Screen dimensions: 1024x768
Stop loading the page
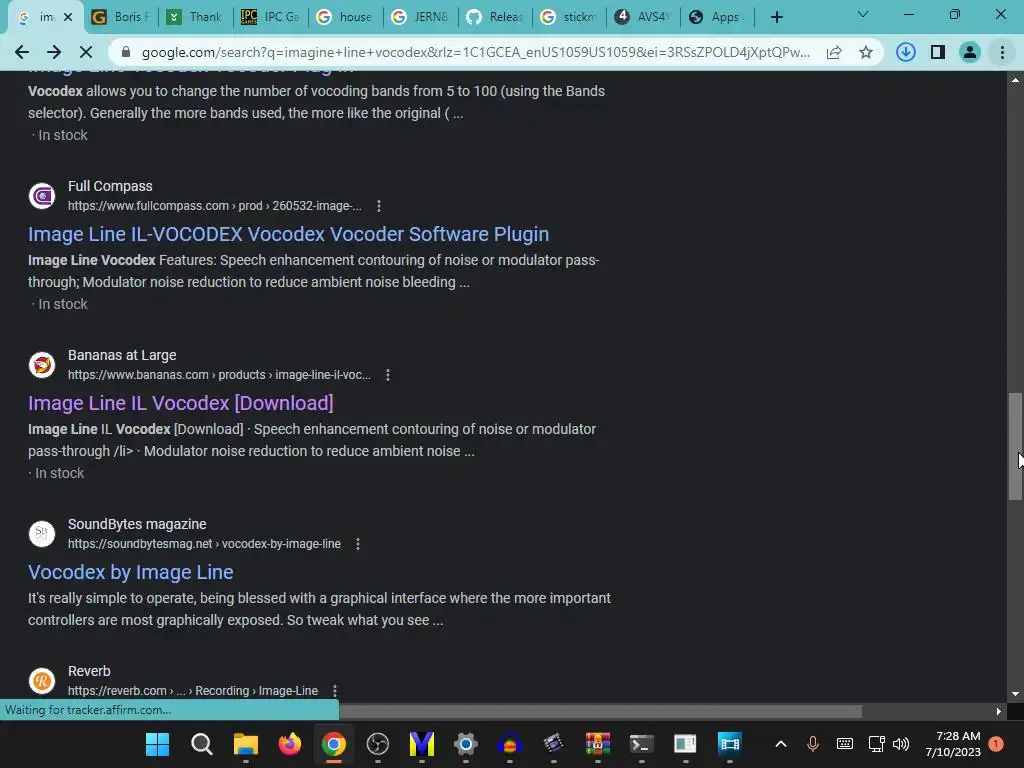pyautogui.click(x=86, y=52)
